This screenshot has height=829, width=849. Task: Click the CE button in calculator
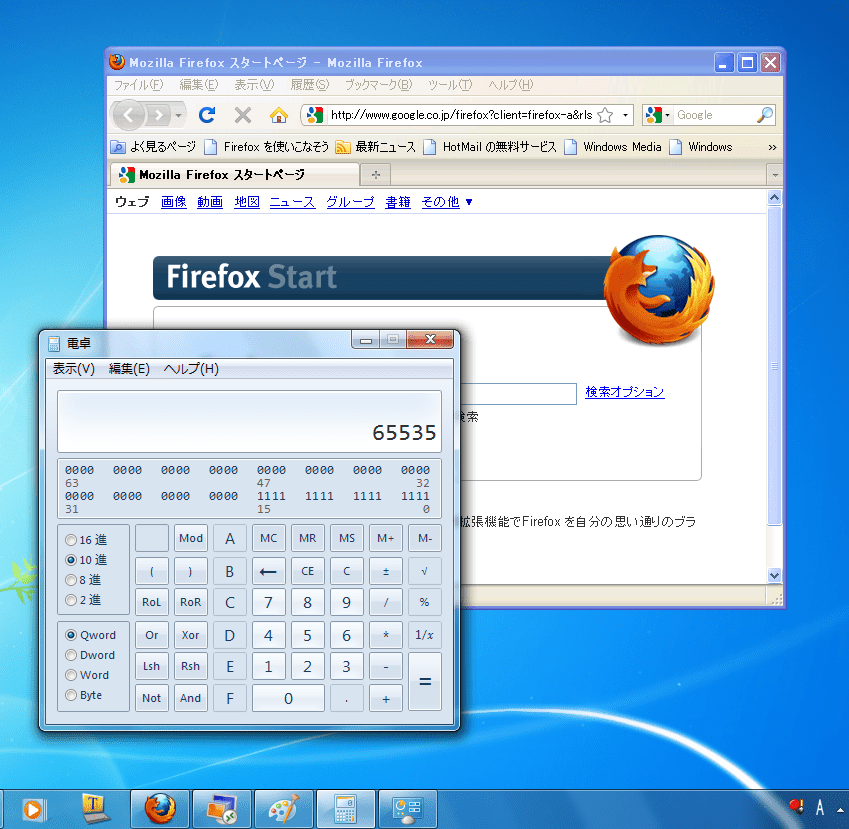(x=308, y=571)
